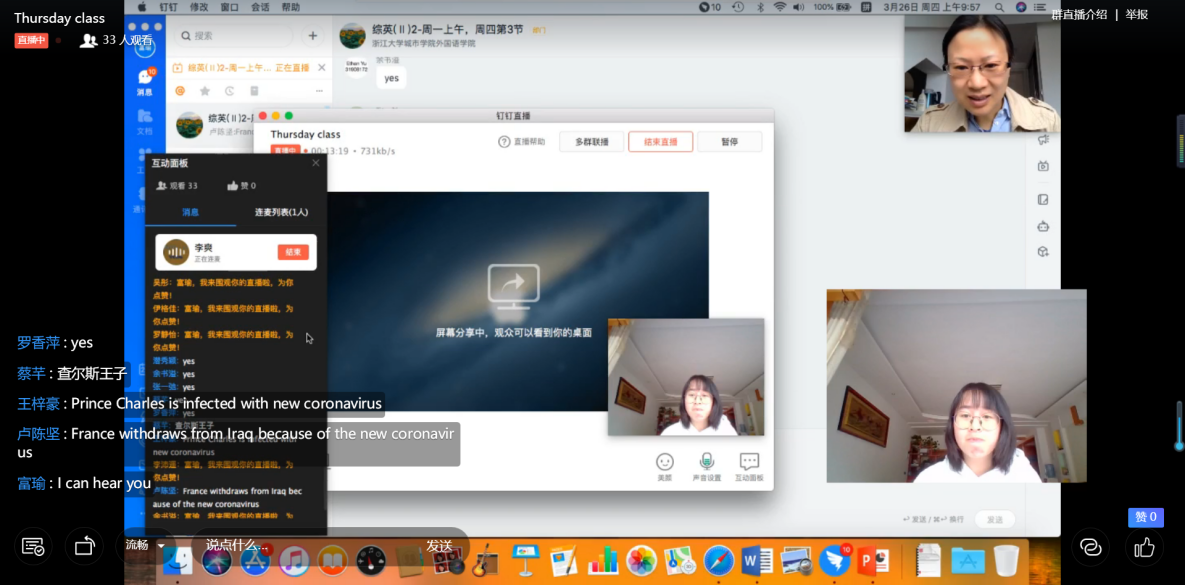
Task: Click the Wi-Fi icon in the menu bar
Action: [780, 7]
